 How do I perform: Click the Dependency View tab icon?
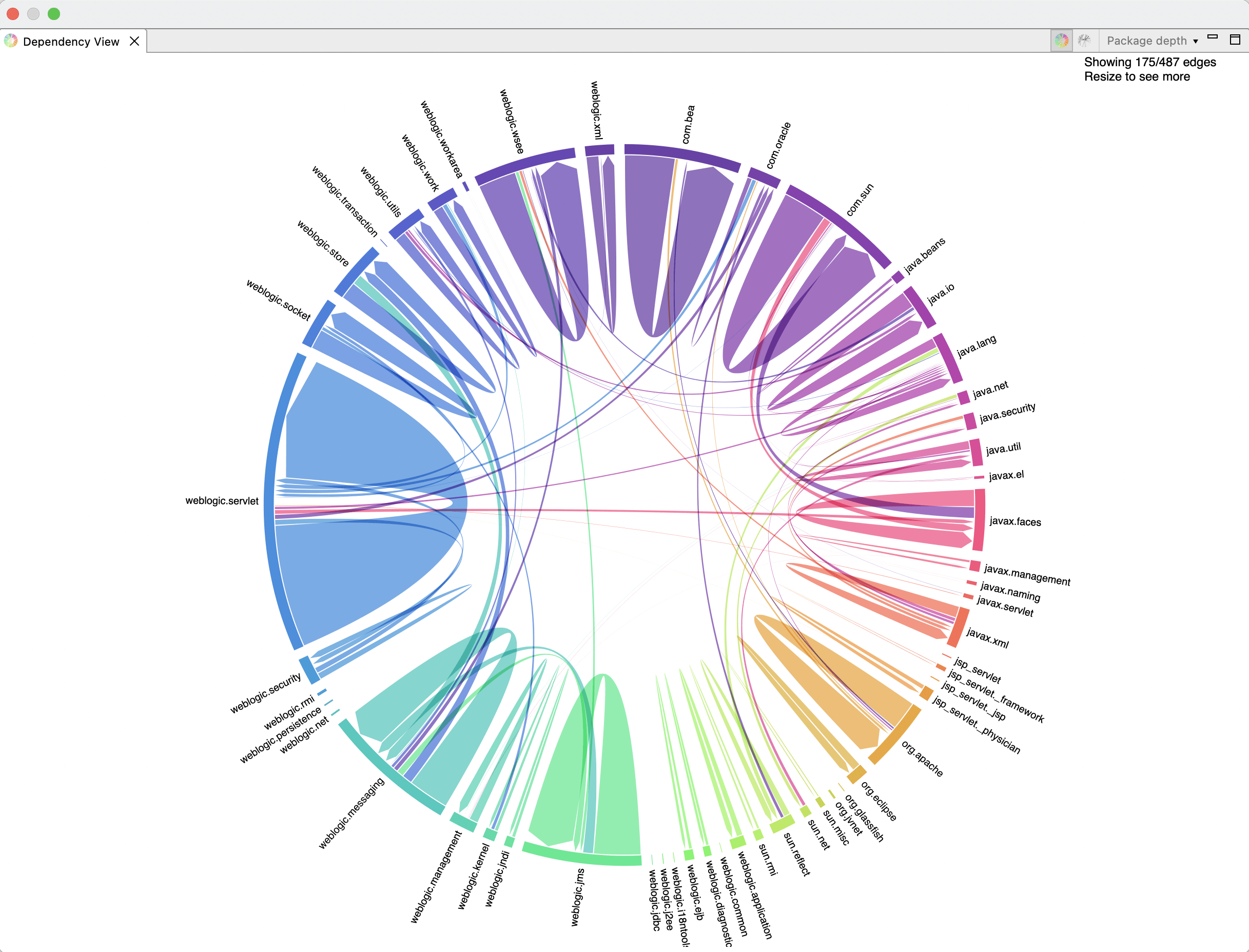[11, 41]
